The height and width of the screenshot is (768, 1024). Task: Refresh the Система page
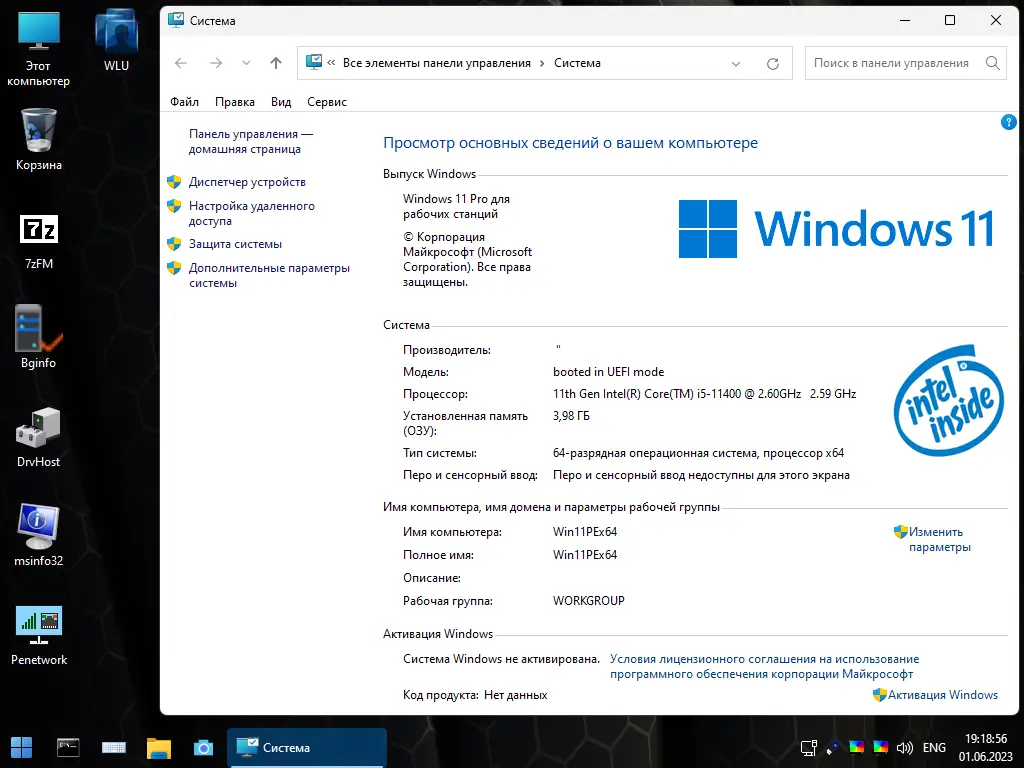tap(773, 64)
